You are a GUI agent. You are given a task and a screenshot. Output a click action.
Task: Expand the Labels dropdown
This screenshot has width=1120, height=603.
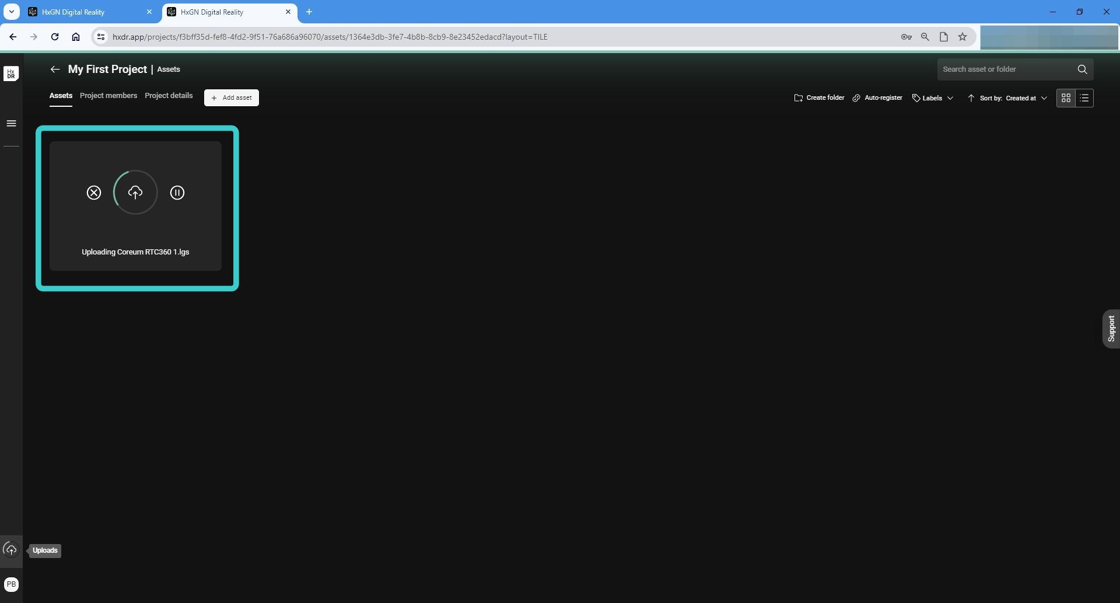(932, 98)
